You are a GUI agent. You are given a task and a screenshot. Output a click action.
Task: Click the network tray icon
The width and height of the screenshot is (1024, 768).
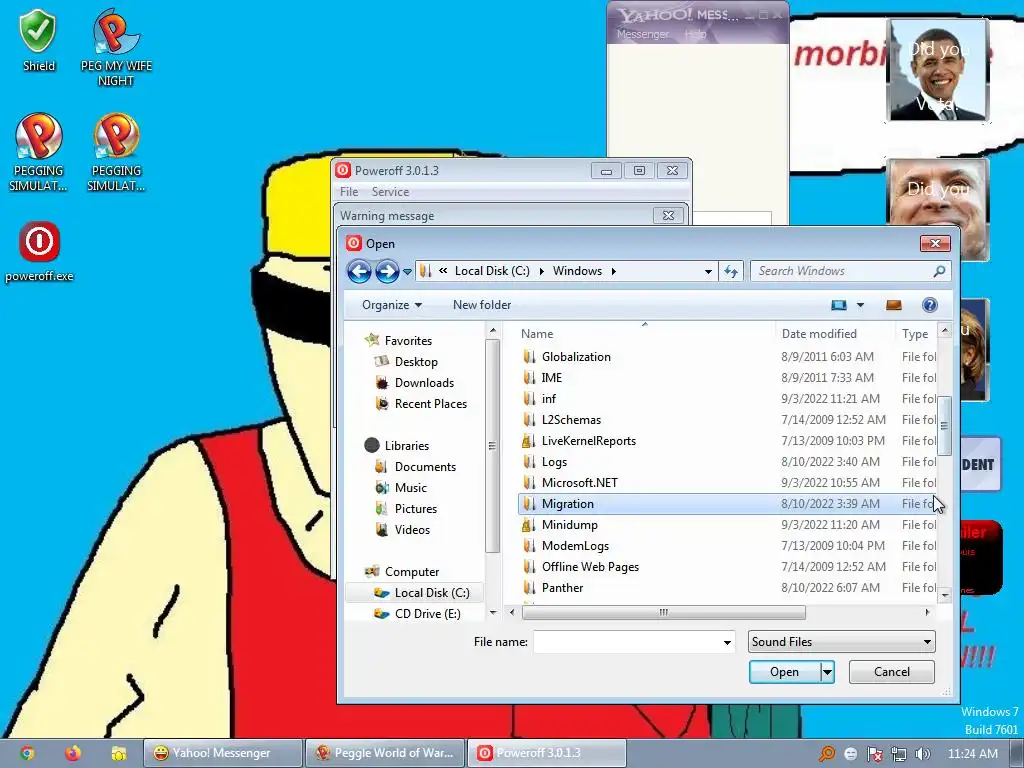click(x=899, y=754)
